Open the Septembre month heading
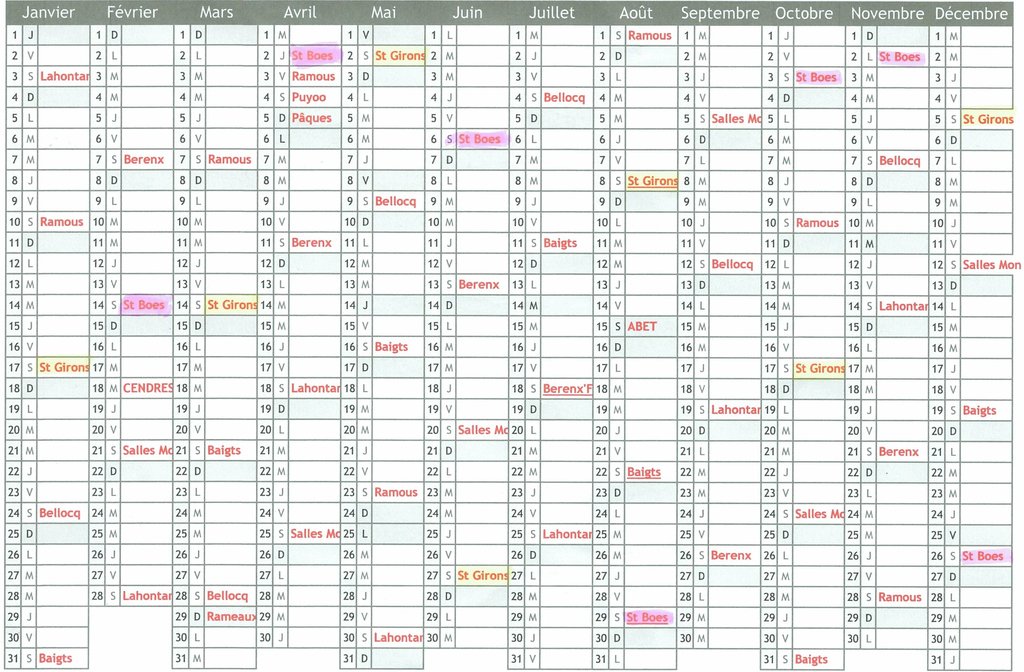Viewport: 1024px width, 672px height. point(719,13)
